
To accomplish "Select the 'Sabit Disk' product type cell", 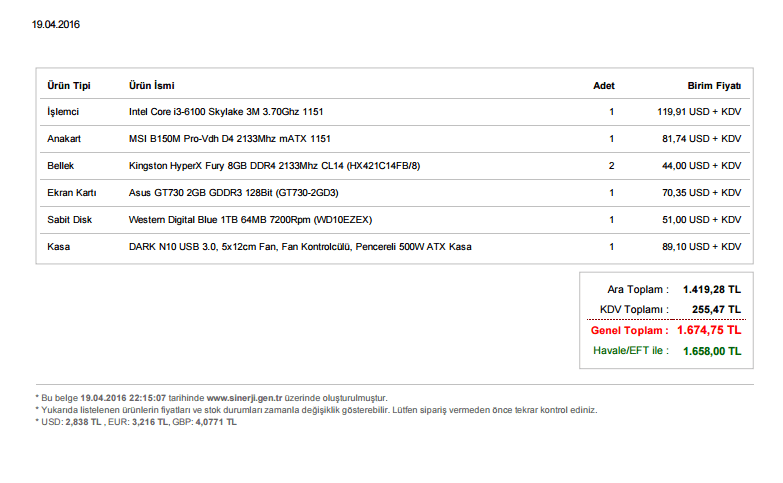I will [69, 220].
